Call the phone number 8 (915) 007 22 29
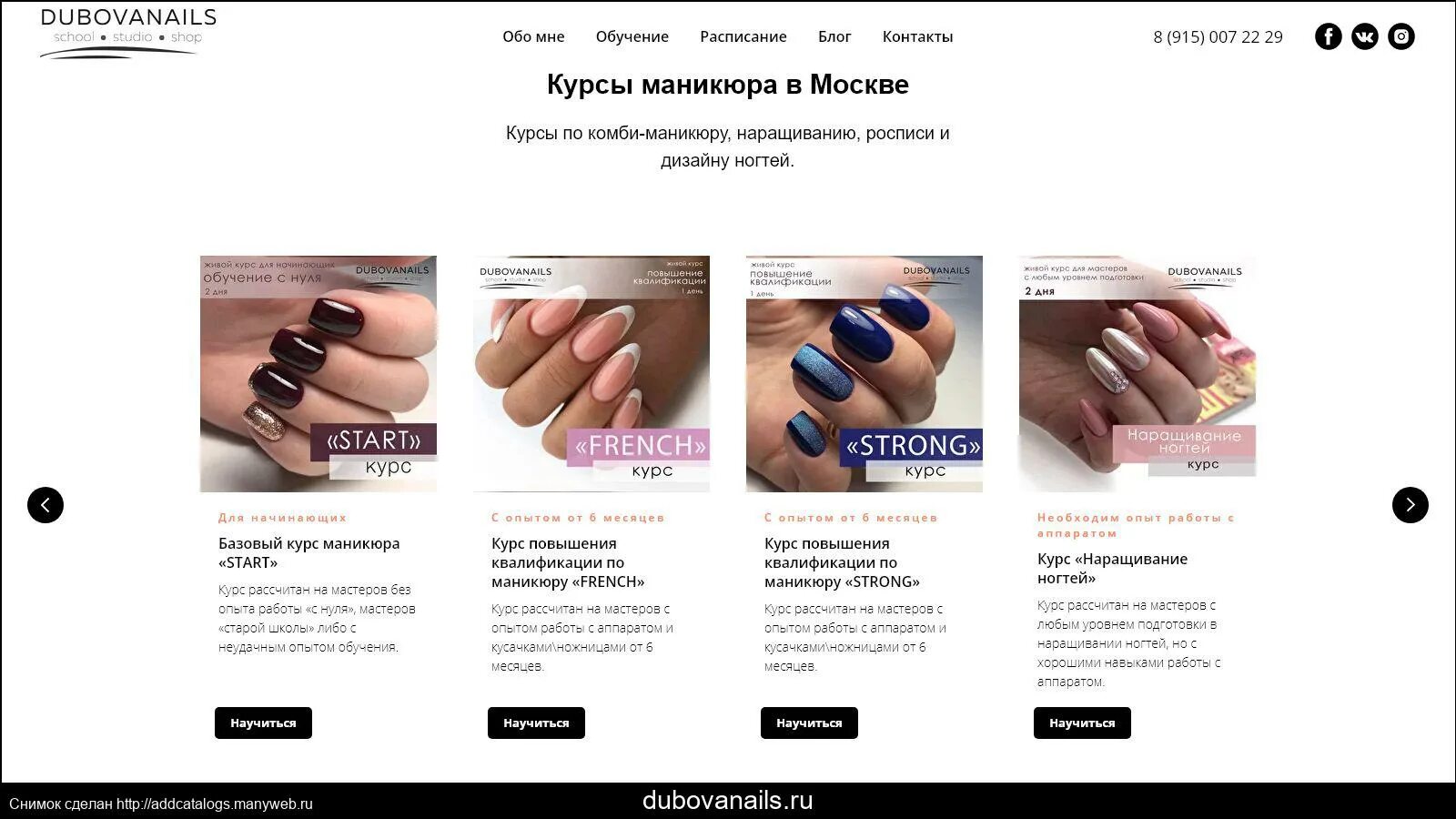The width and height of the screenshot is (1456, 819). pos(1218,37)
